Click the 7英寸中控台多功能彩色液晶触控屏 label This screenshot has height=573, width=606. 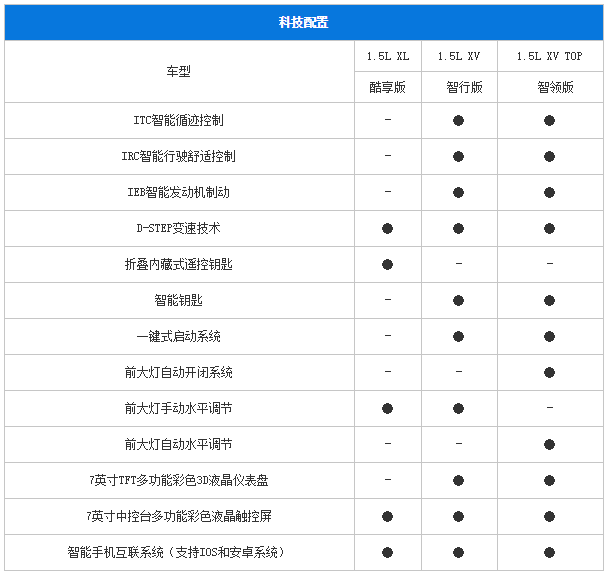pos(178,516)
